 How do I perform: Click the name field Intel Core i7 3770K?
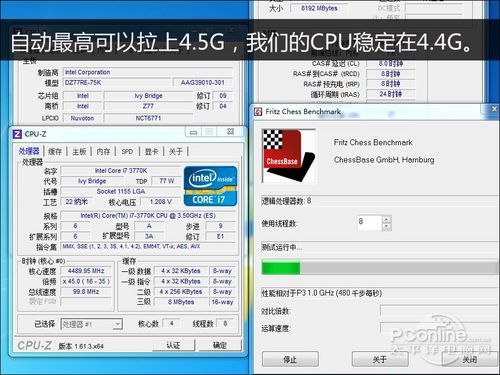pyautogui.click(x=121, y=171)
